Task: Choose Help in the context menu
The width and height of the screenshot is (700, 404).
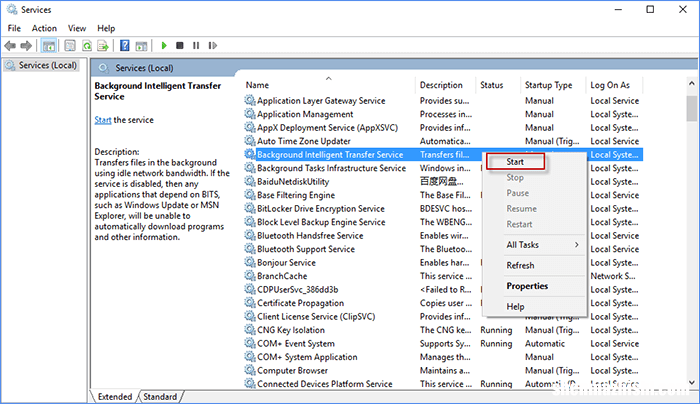Action: tap(536, 307)
